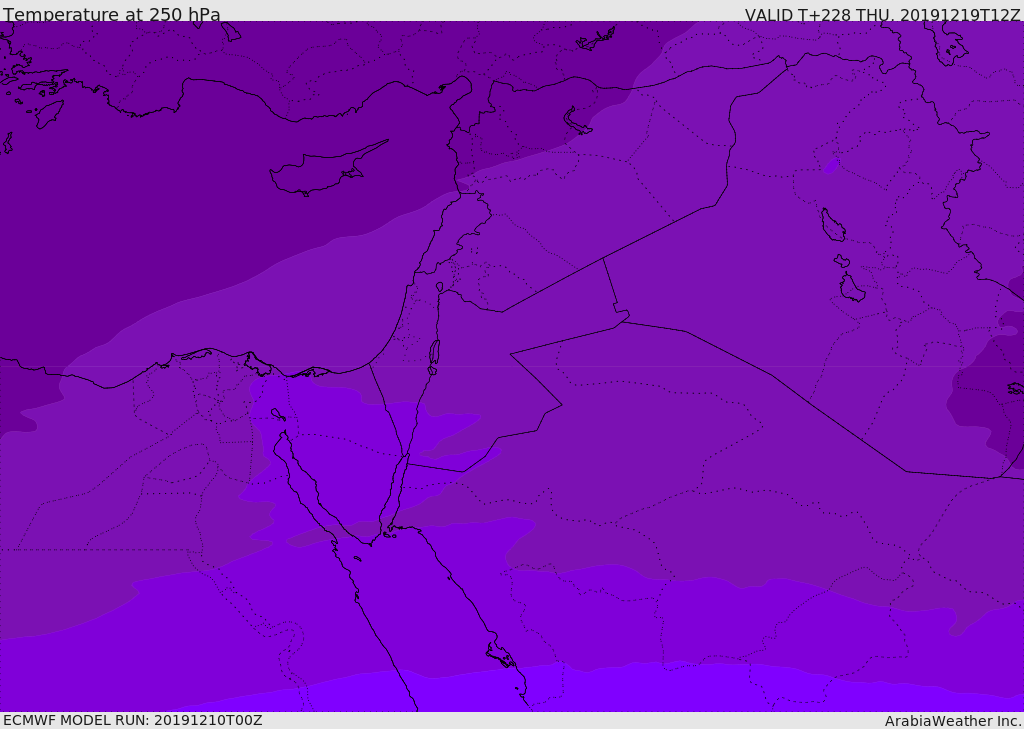Click the 'VALID T+228 THU. 20191219T12Z' label

pyautogui.click(x=882, y=15)
